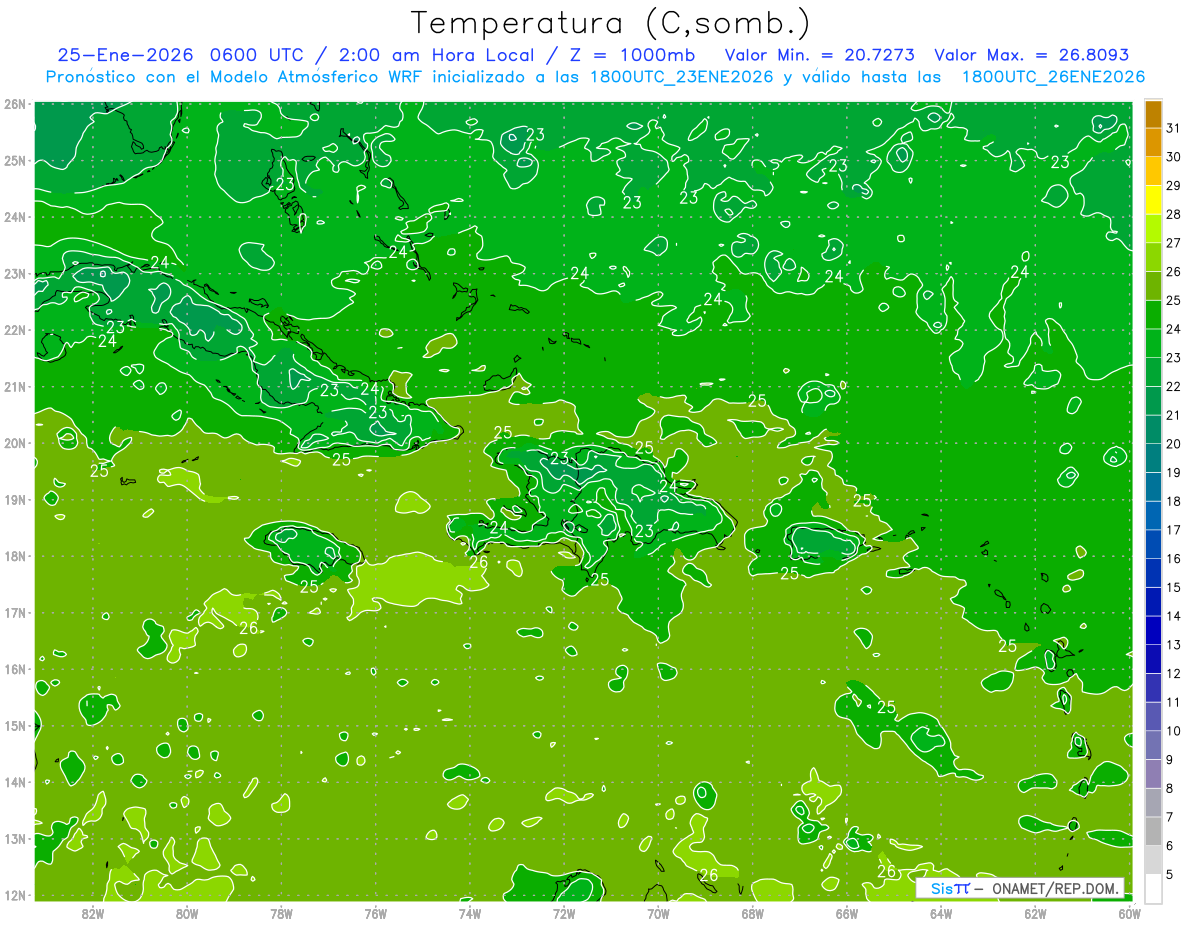Click the '20N' latitude axis label

[x=14, y=443]
